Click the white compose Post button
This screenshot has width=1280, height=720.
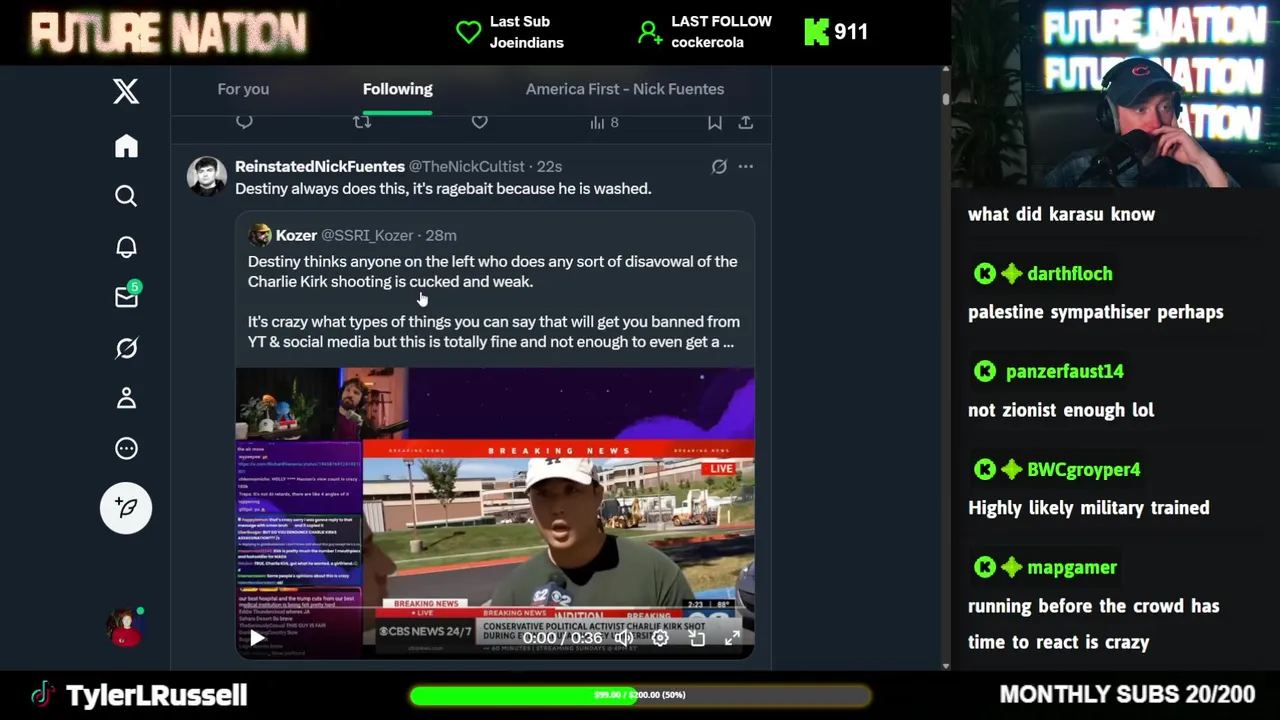pos(126,508)
